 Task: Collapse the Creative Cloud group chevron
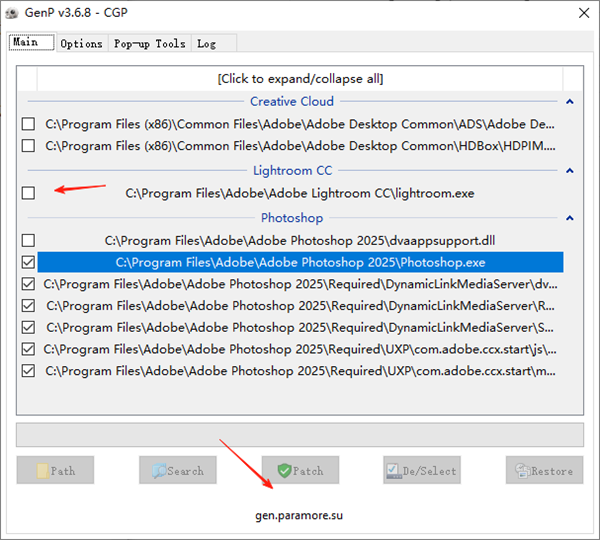coord(570,101)
